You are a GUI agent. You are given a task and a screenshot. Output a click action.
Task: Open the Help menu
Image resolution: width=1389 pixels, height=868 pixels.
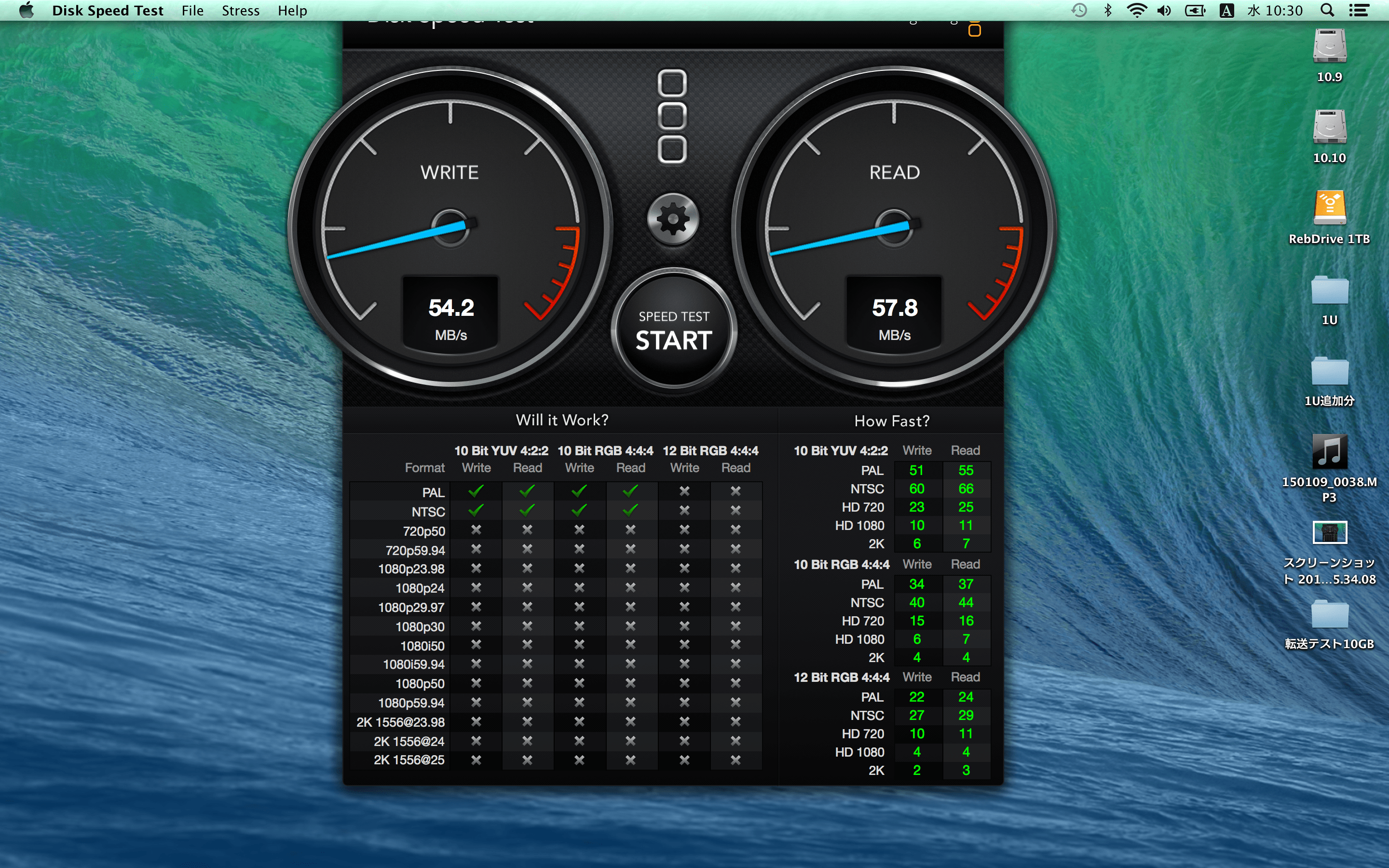[x=292, y=10]
